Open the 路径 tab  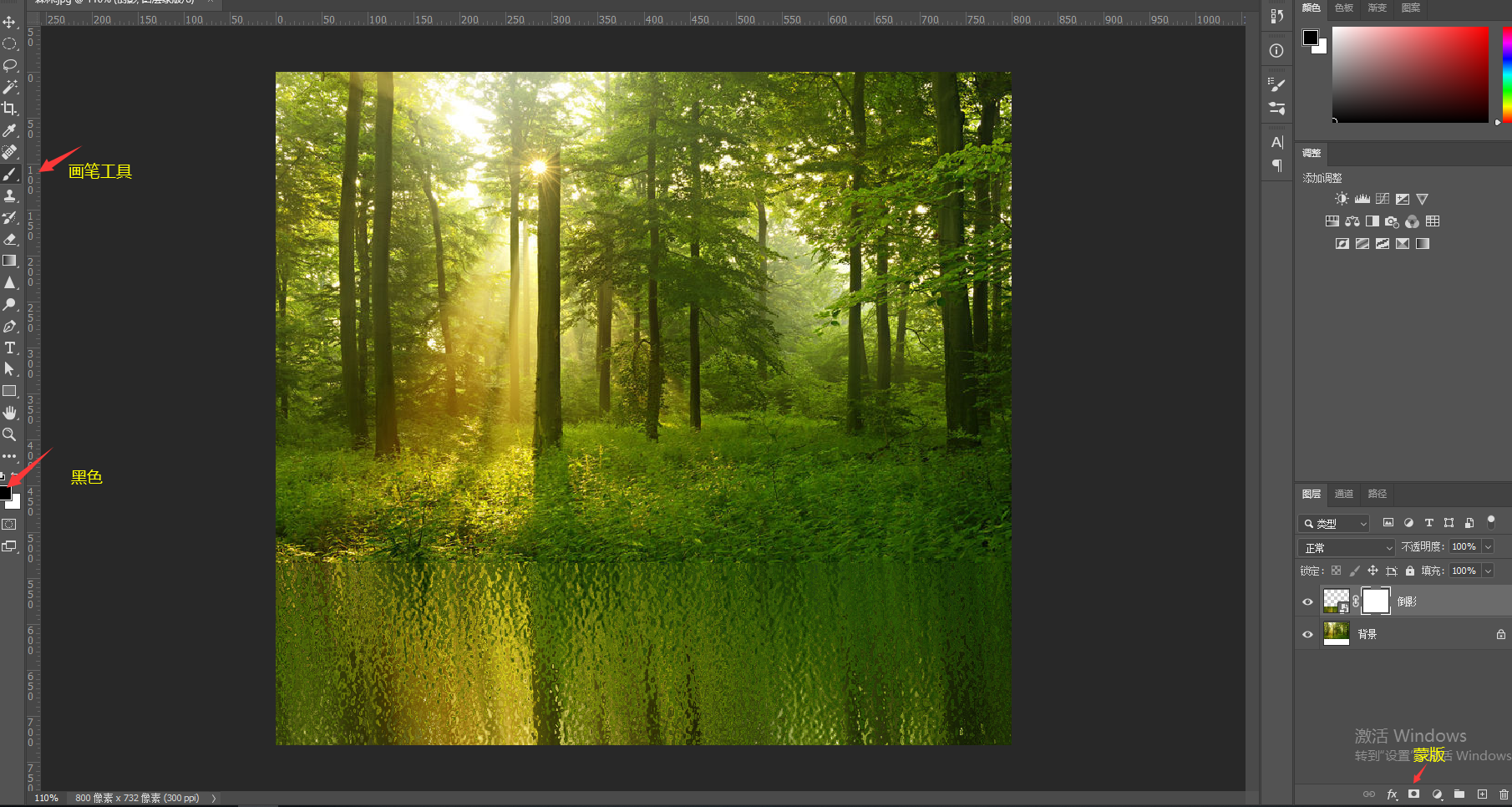coord(1377,494)
